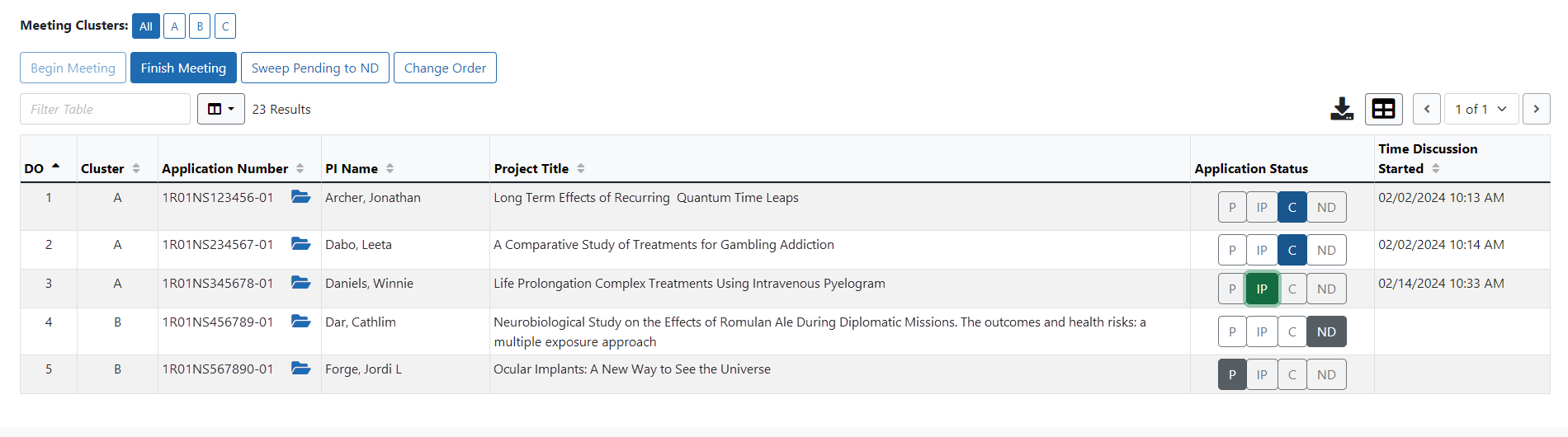Screen dimensions: 1568x437
Task: Focus the Filter Table input
Action: tap(105, 109)
